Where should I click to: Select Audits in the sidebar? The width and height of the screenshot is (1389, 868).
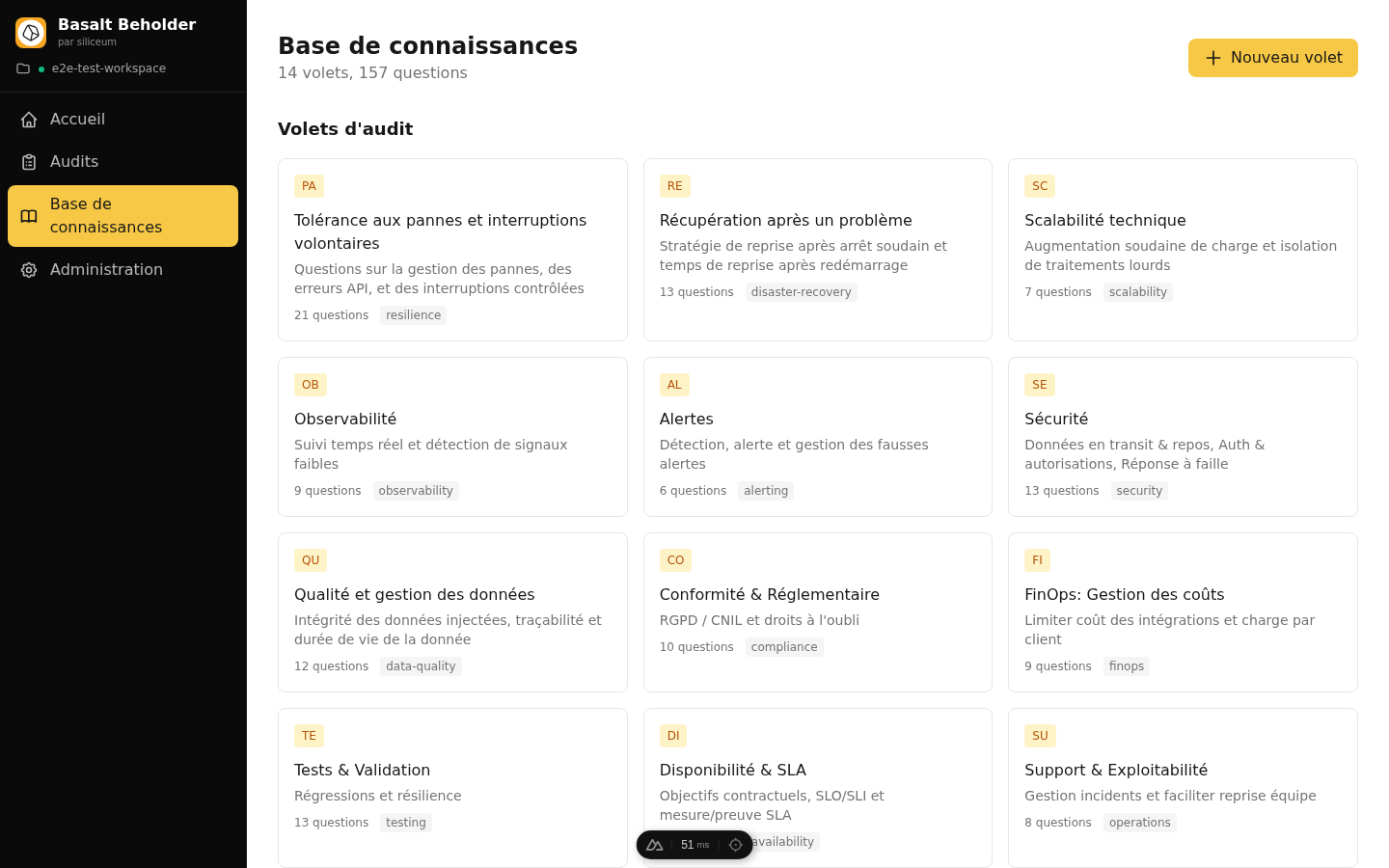click(x=72, y=161)
